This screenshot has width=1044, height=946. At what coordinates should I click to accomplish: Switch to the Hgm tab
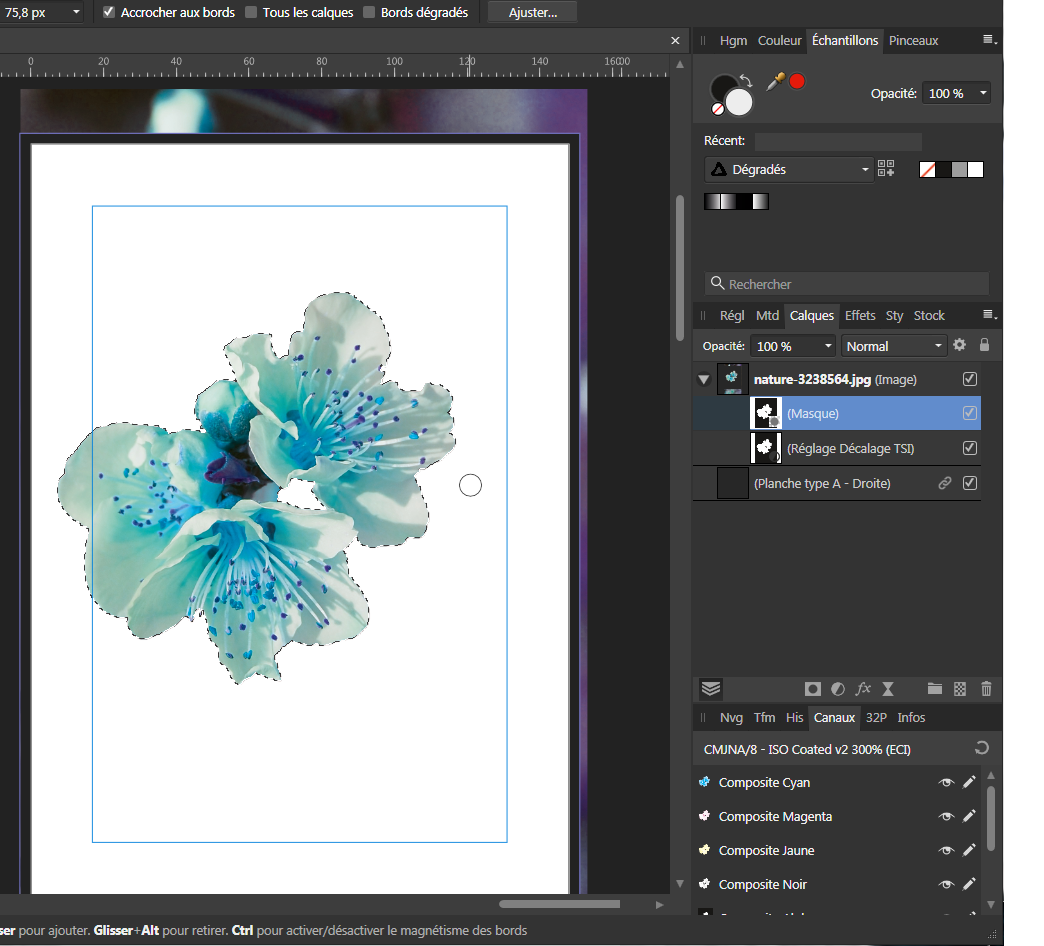tap(733, 41)
